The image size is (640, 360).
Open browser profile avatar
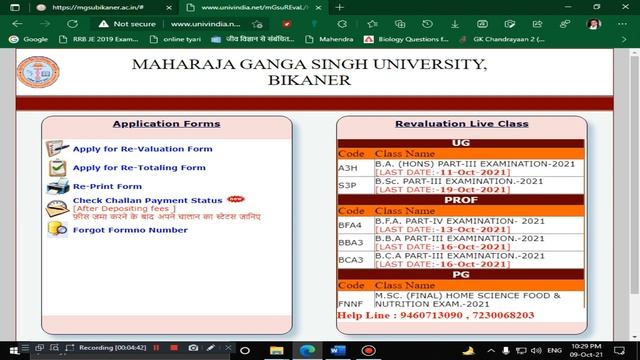593,24
